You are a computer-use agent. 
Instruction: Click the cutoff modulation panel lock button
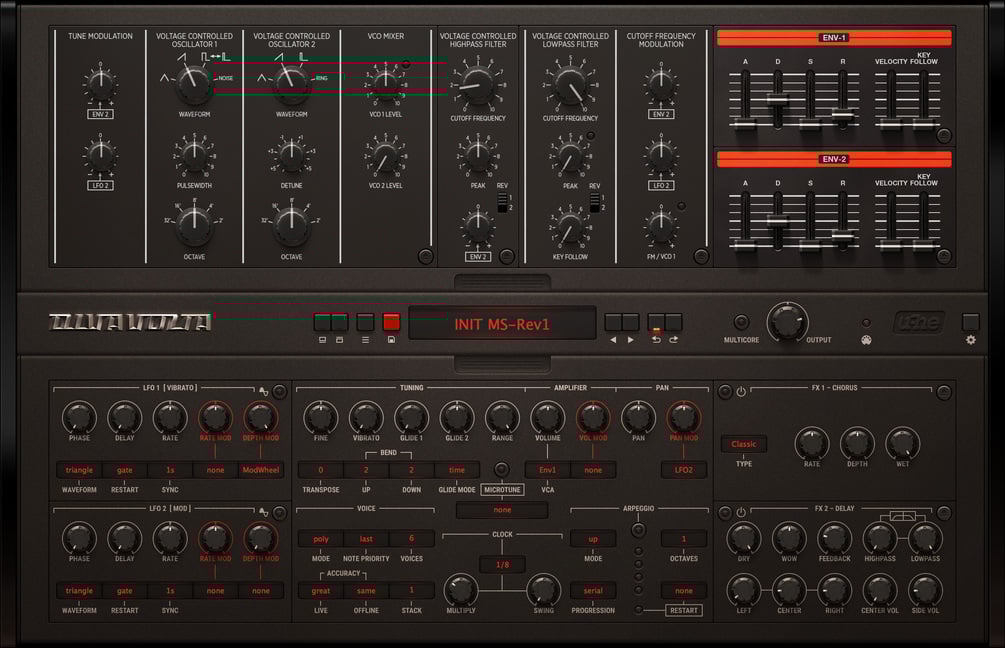click(701, 256)
